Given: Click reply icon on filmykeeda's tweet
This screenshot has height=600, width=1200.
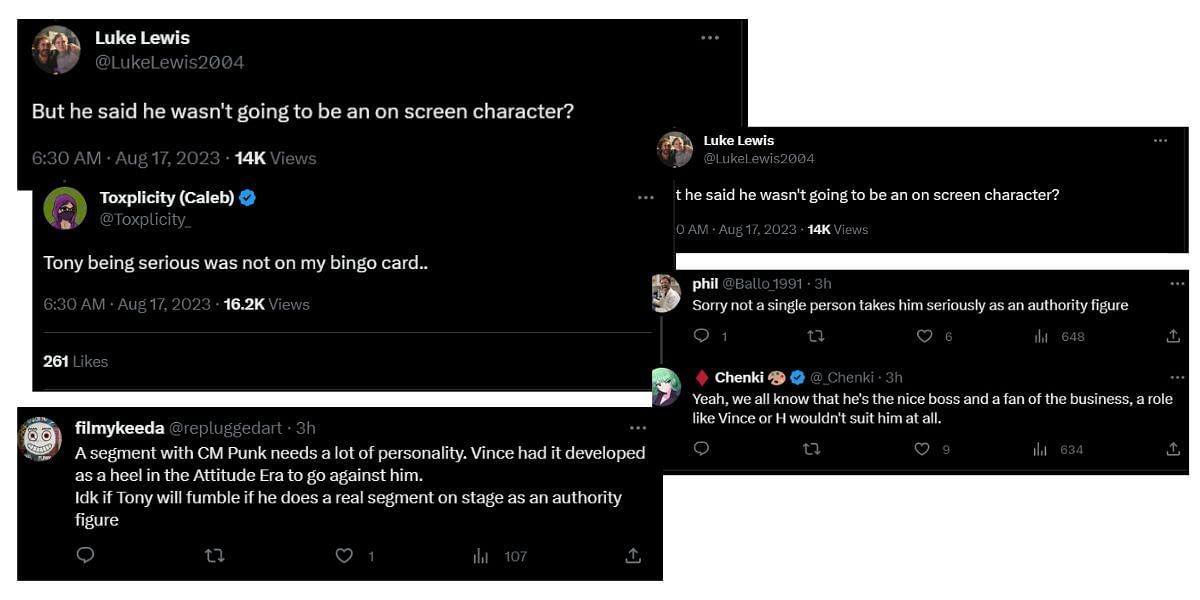Looking at the screenshot, I should pos(85,556).
